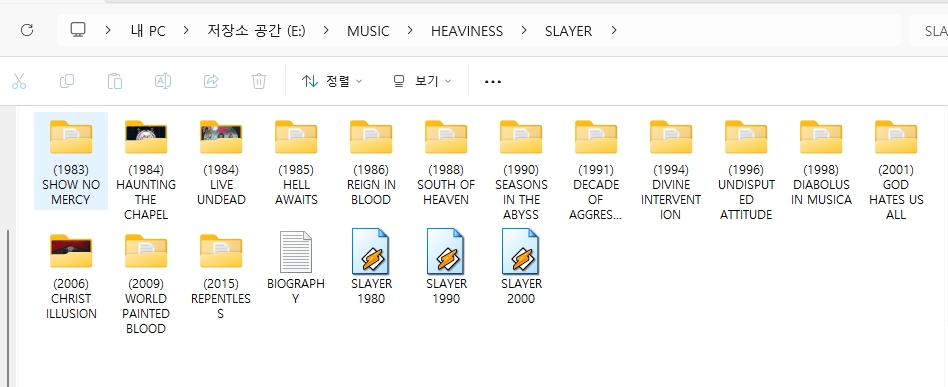This screenshot has height=387, width=948.
Task: Open the 정렬 sort dropdown
Action: click(332, 81)
